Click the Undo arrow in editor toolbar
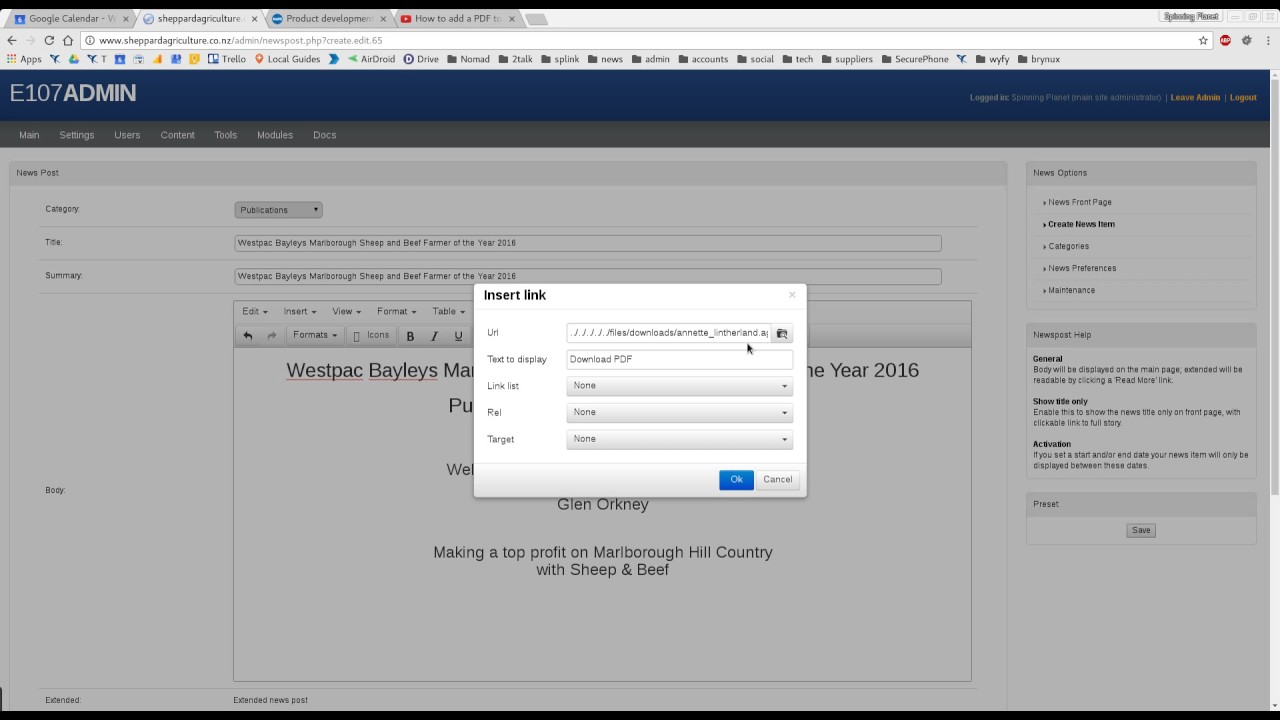 pyautogui.click(x=248, y=336)
